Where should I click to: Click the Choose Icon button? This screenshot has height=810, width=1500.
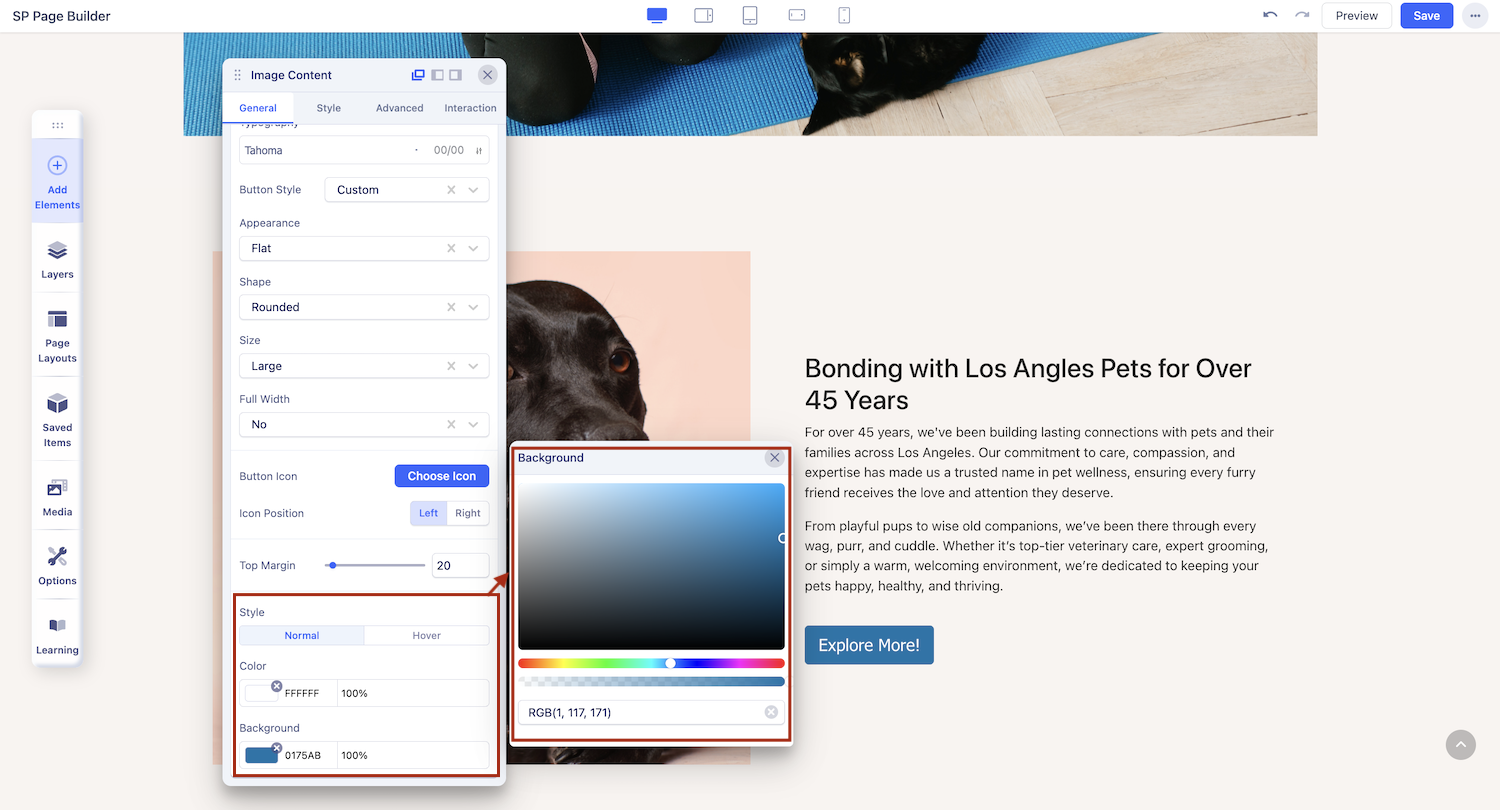coord(441,476)
